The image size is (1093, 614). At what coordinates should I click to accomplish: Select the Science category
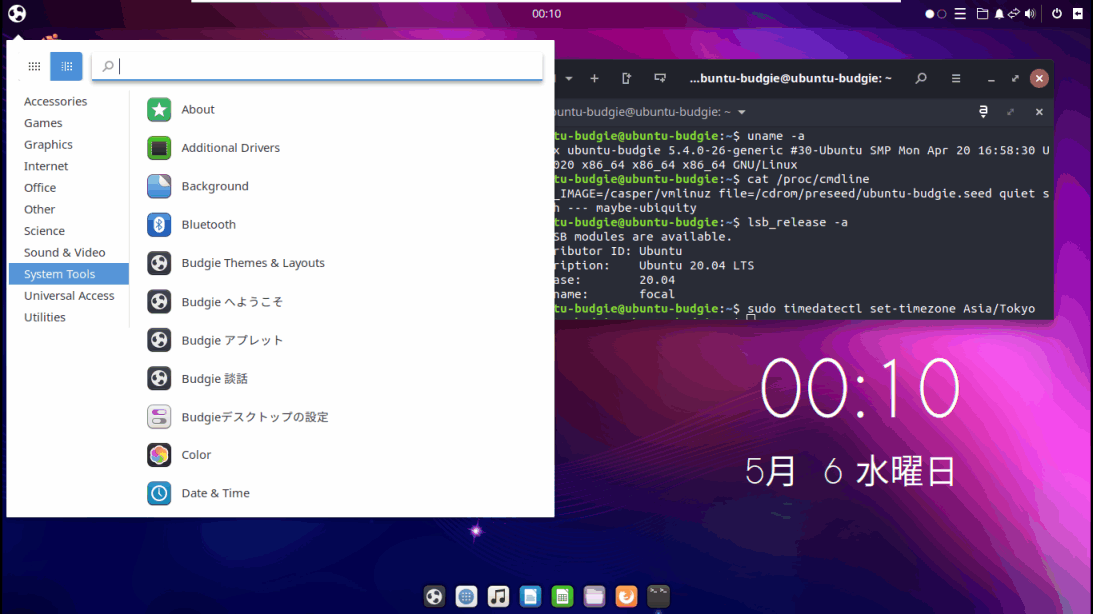click(68, 231)
